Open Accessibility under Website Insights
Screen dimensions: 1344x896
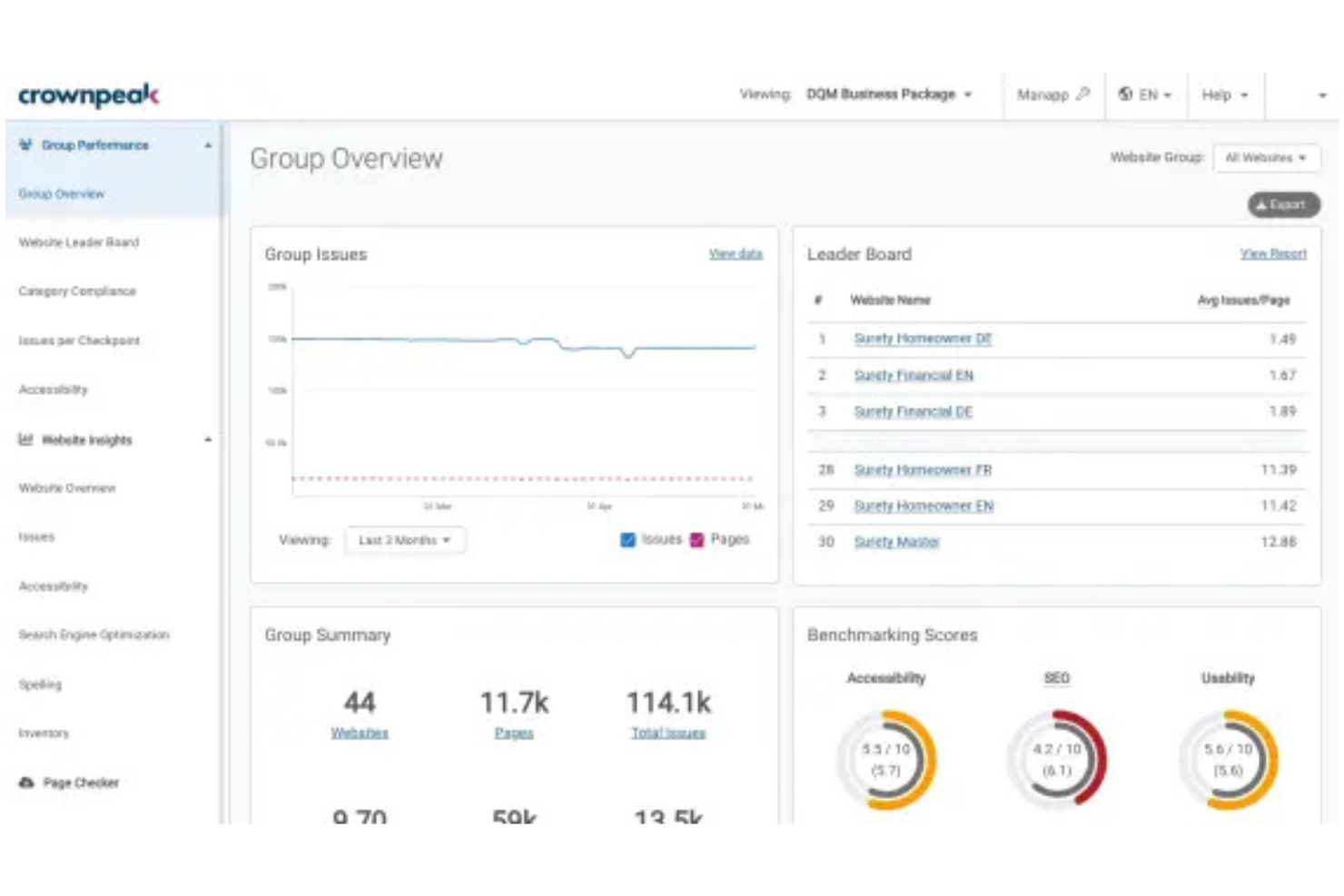(53, 586)
